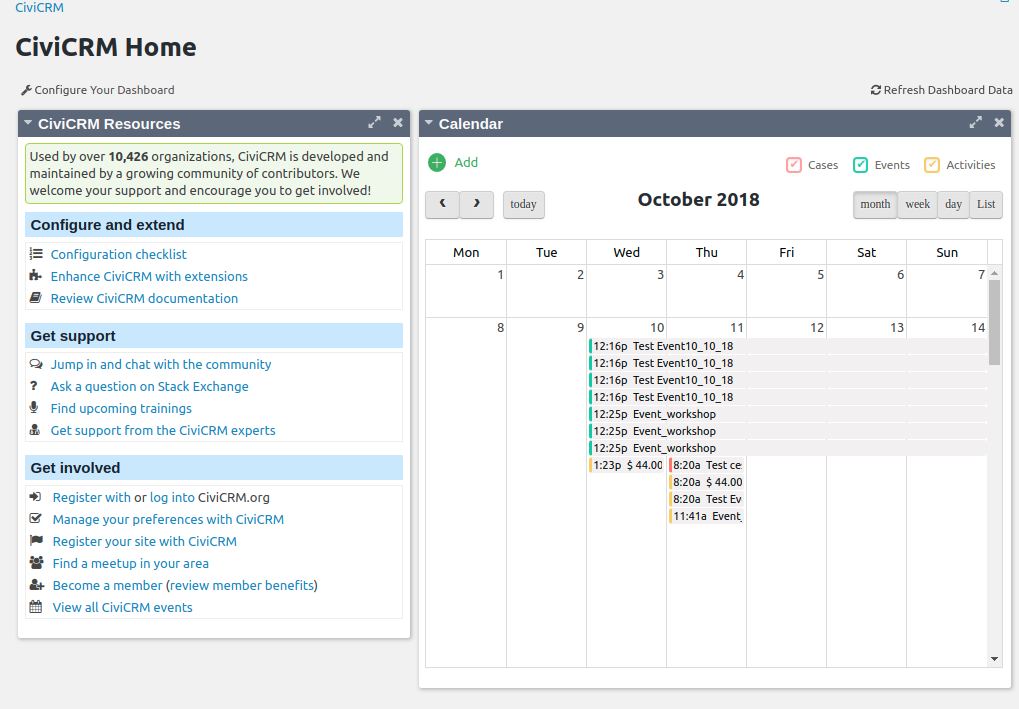Screen dimensions: 1019x709
Task: Click the Add link in the Calendar
Action: [466, 162]
